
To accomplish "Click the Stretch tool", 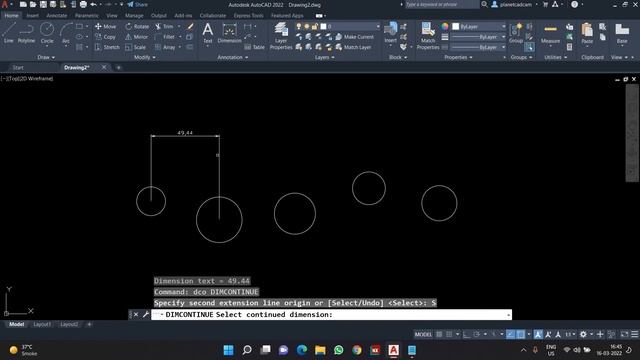I will (x=107, y=47).
